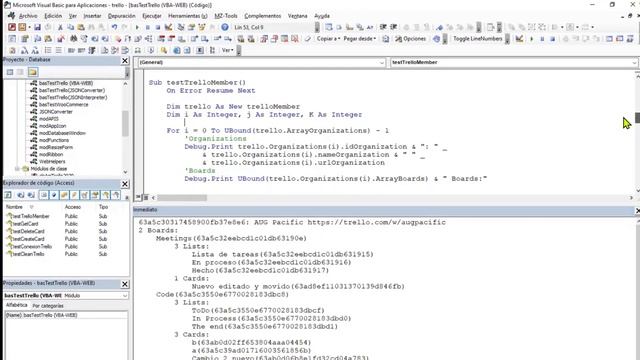Select testDeleteCard in the Code Explorer list
The image size is (640, 360).
[27, 231]
